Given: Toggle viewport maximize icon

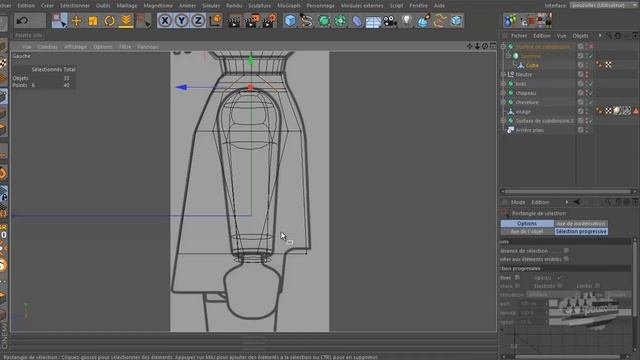Looking at the screenshot, I should click(493, 46).
